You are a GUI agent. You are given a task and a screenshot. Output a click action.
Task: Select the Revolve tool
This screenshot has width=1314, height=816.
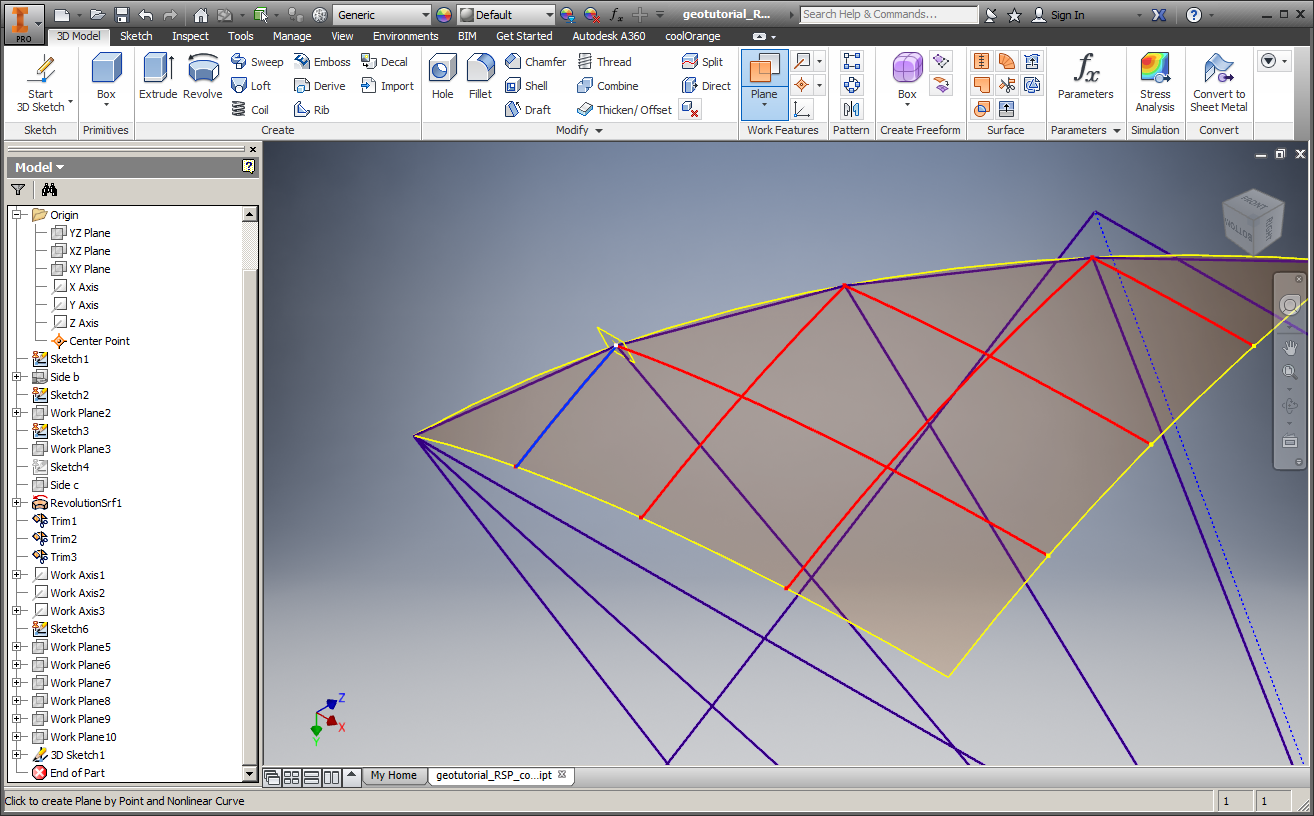203,76
